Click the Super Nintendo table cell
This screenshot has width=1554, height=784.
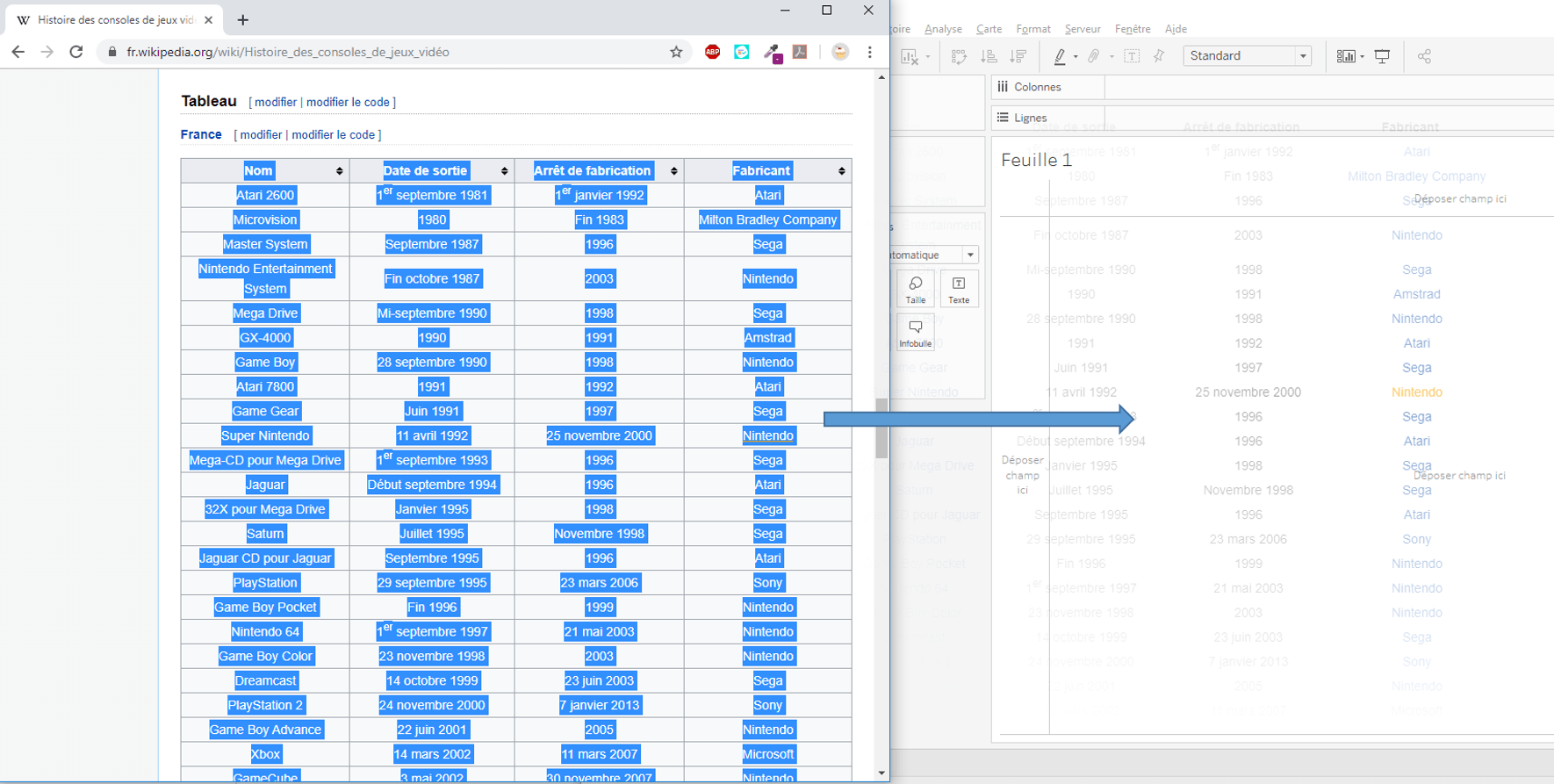click(x=265, y=435)
